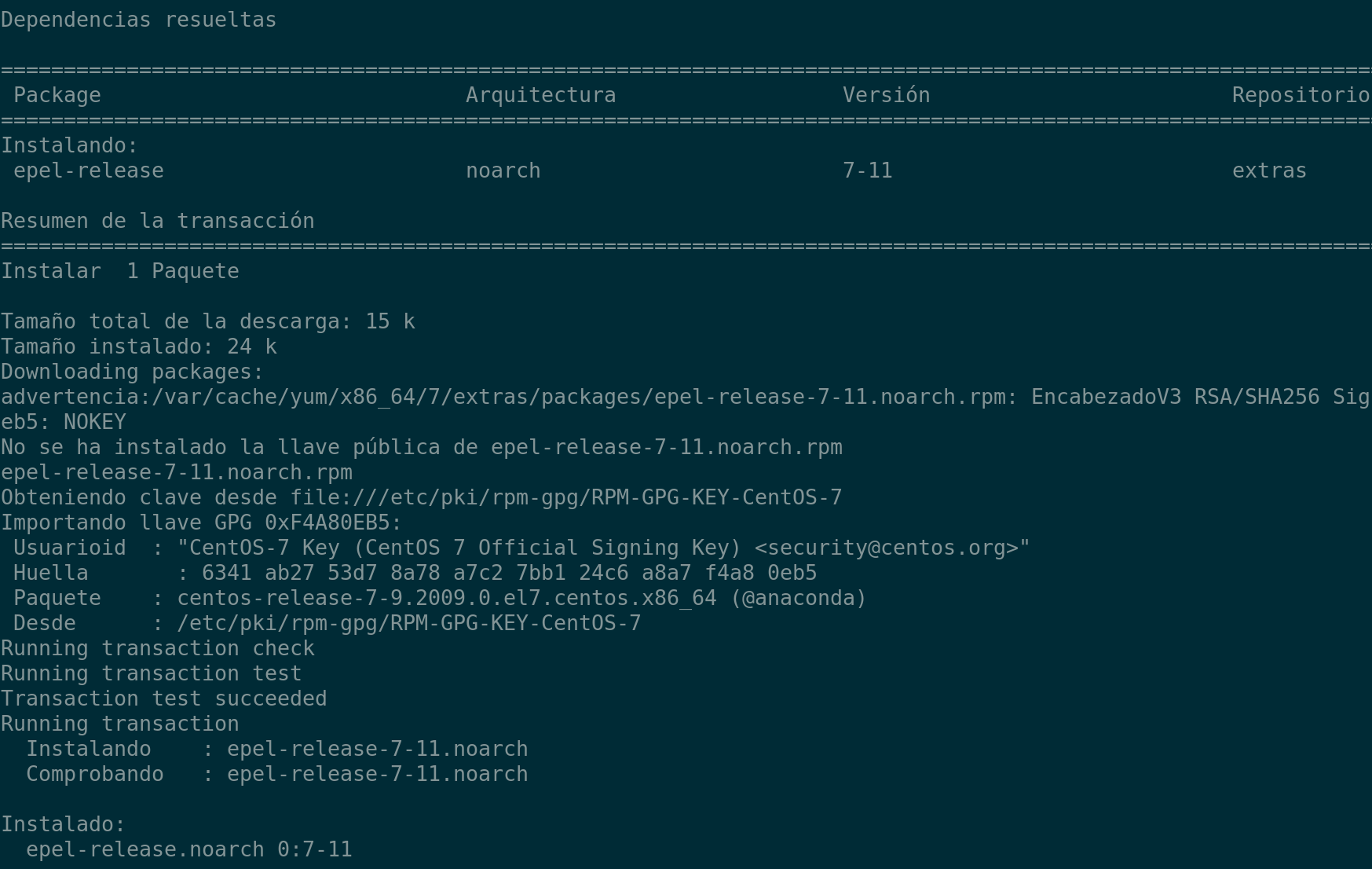This screenshot has width=1372, height=869.
Task: Click the "Transaction test succeeded" line
Action: [x=163, y=698]
